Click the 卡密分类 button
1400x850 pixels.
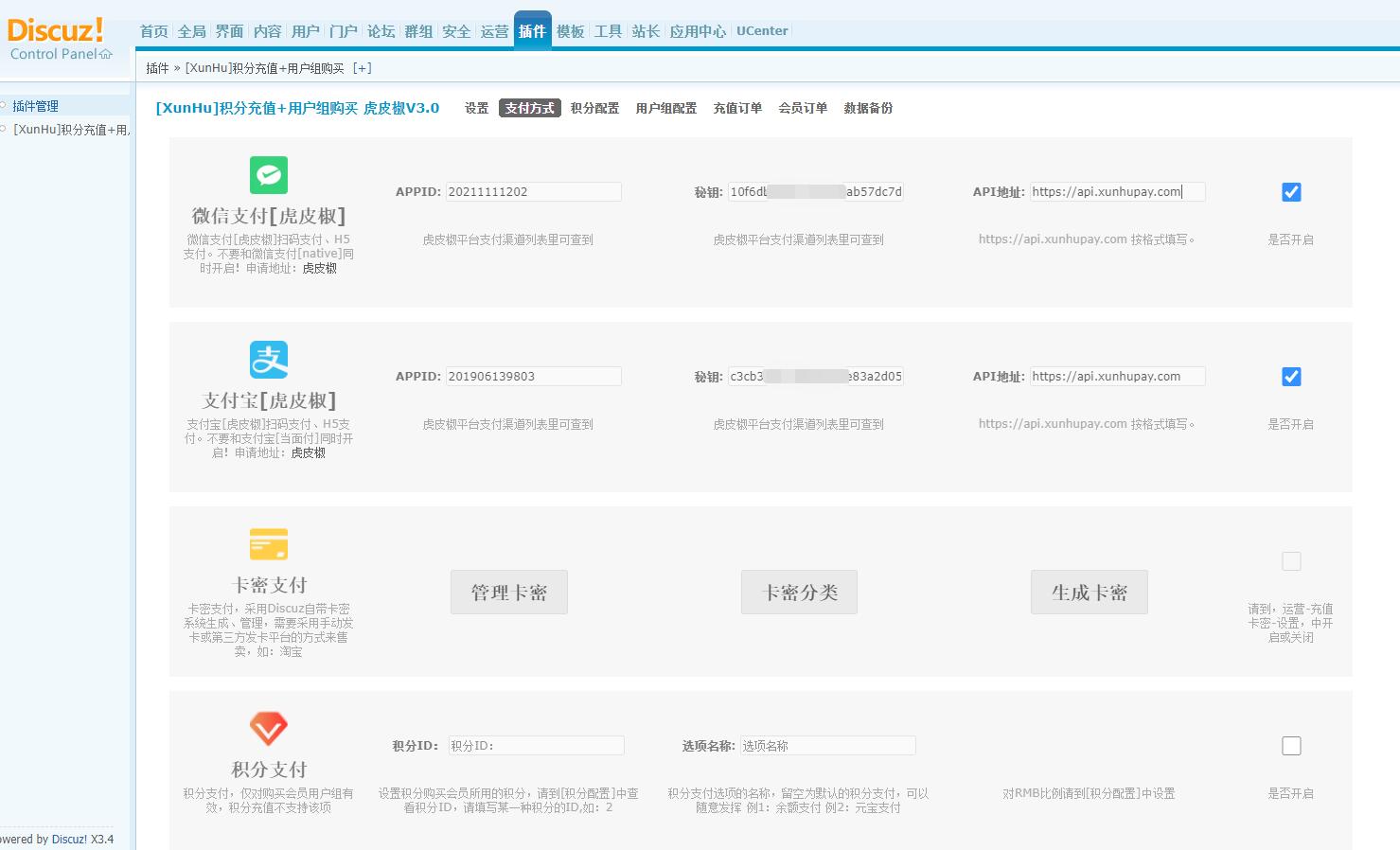(800, 593)
